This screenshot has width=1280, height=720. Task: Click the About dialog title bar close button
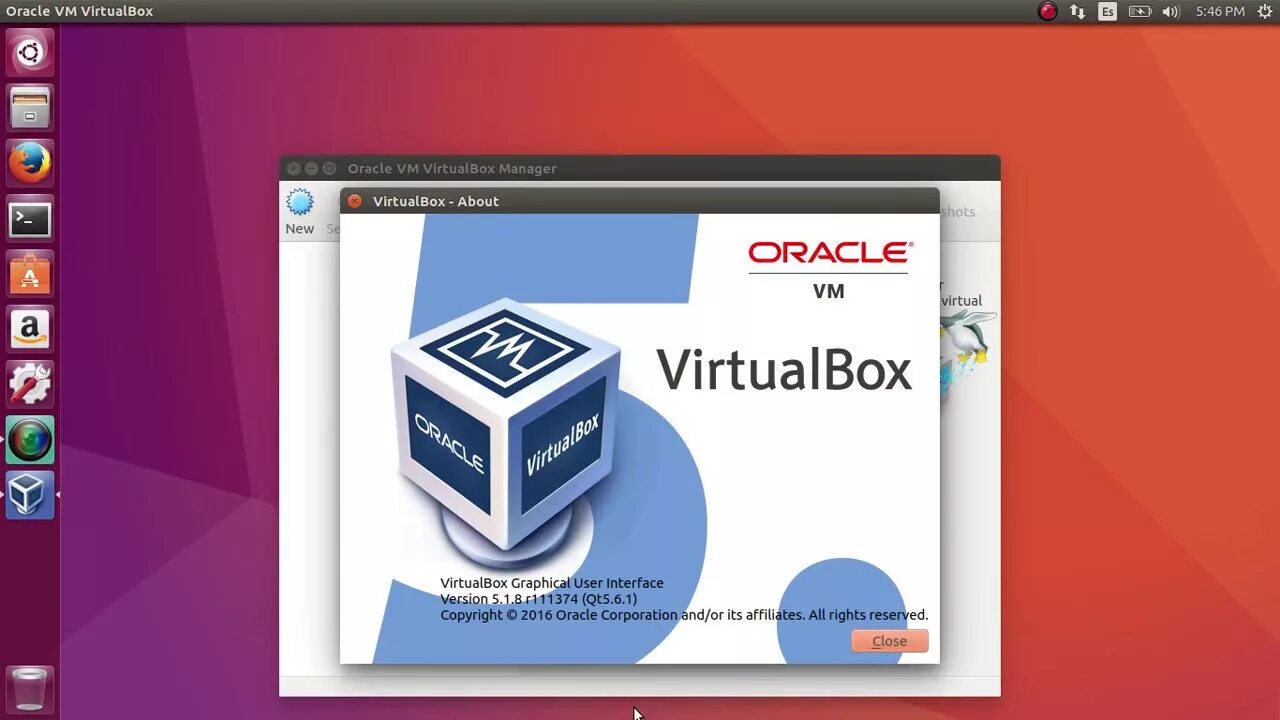point(354,201)
